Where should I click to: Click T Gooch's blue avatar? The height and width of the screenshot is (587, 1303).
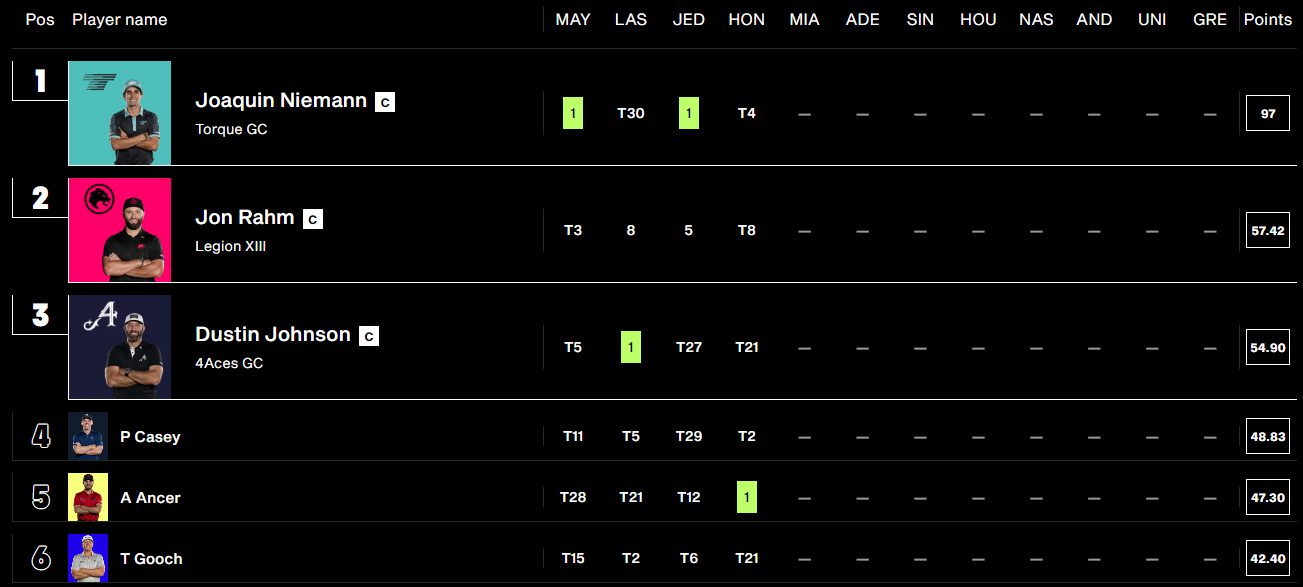[88, 558]
